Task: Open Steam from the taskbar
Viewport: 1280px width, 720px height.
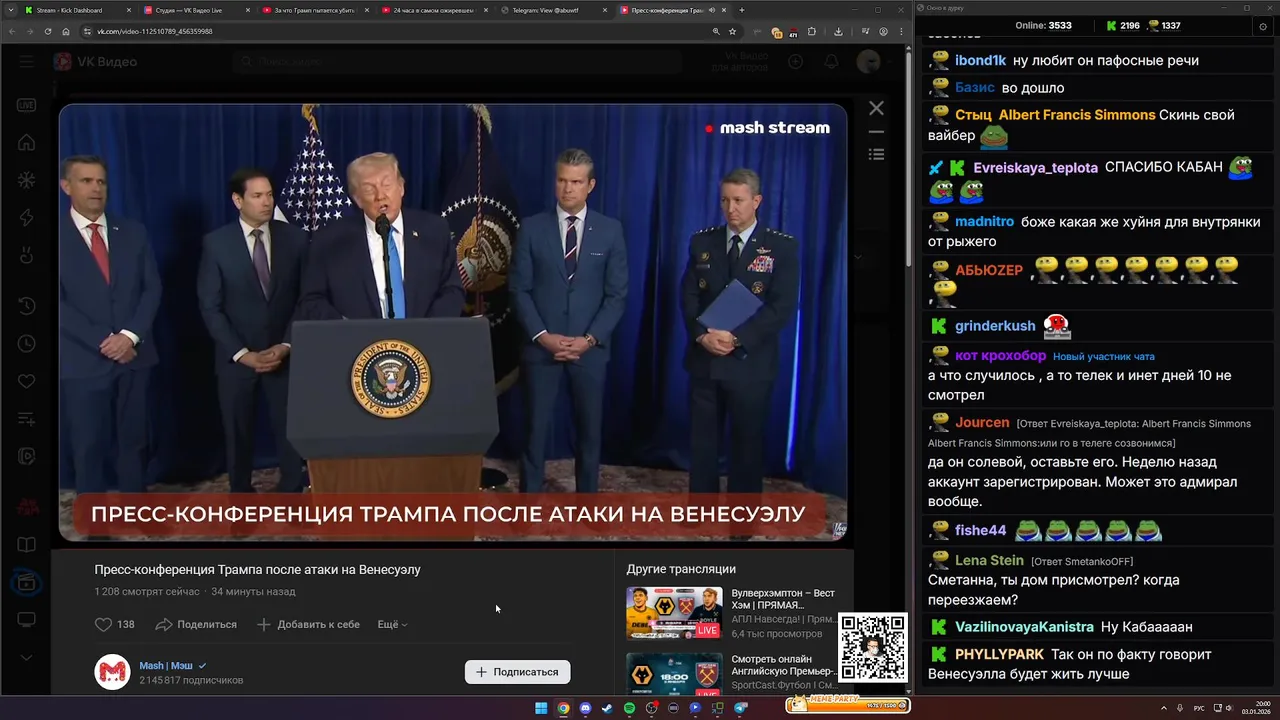Action: click(607, 708)
